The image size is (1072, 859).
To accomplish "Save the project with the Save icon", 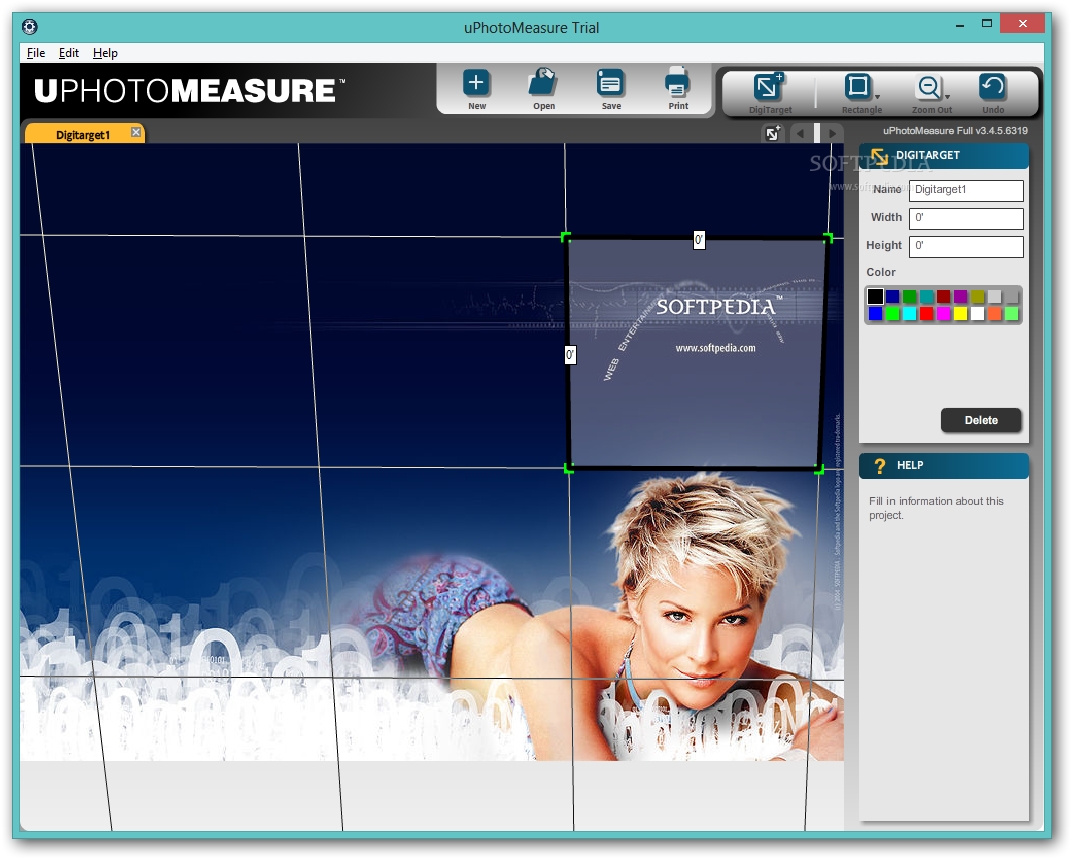I will (611, 83).
